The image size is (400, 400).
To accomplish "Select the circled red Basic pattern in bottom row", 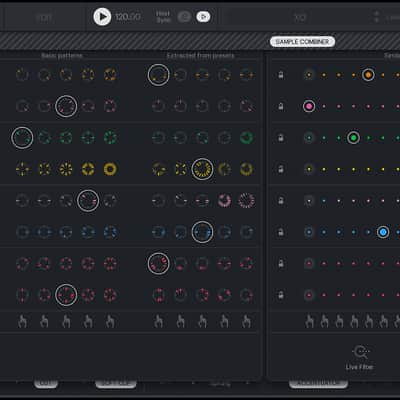I will point(66,295).
